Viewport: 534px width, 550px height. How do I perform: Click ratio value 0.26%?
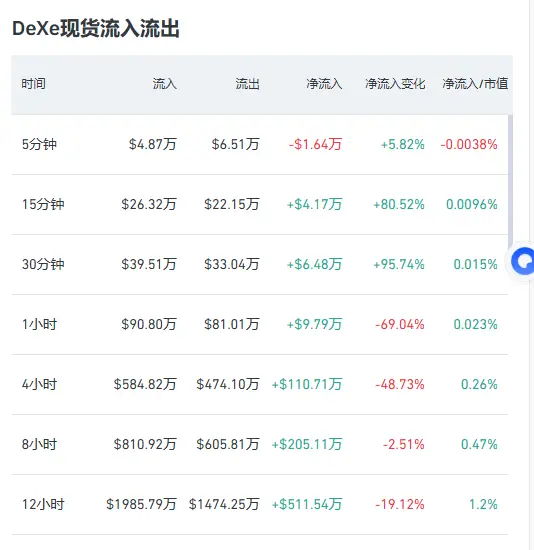click(479, 384)
